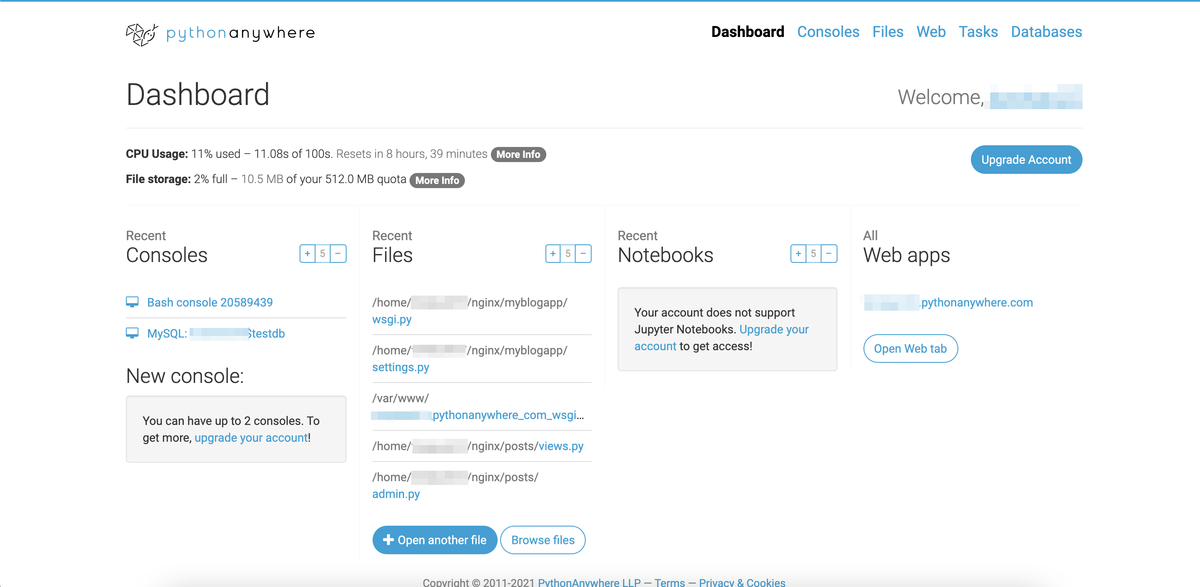Open the Browse files button
Screen dimensions: 1200x587
(542, 540)
